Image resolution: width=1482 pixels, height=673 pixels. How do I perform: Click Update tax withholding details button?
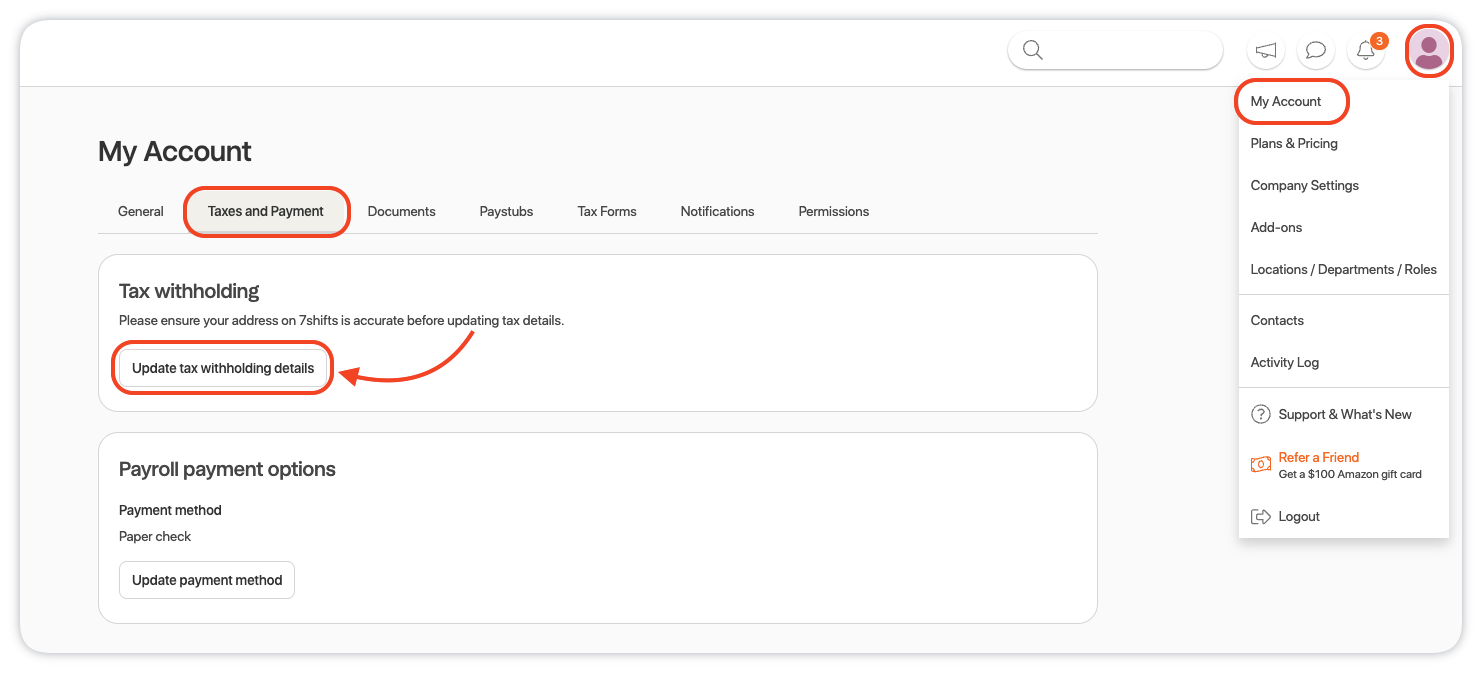[223, 368]
